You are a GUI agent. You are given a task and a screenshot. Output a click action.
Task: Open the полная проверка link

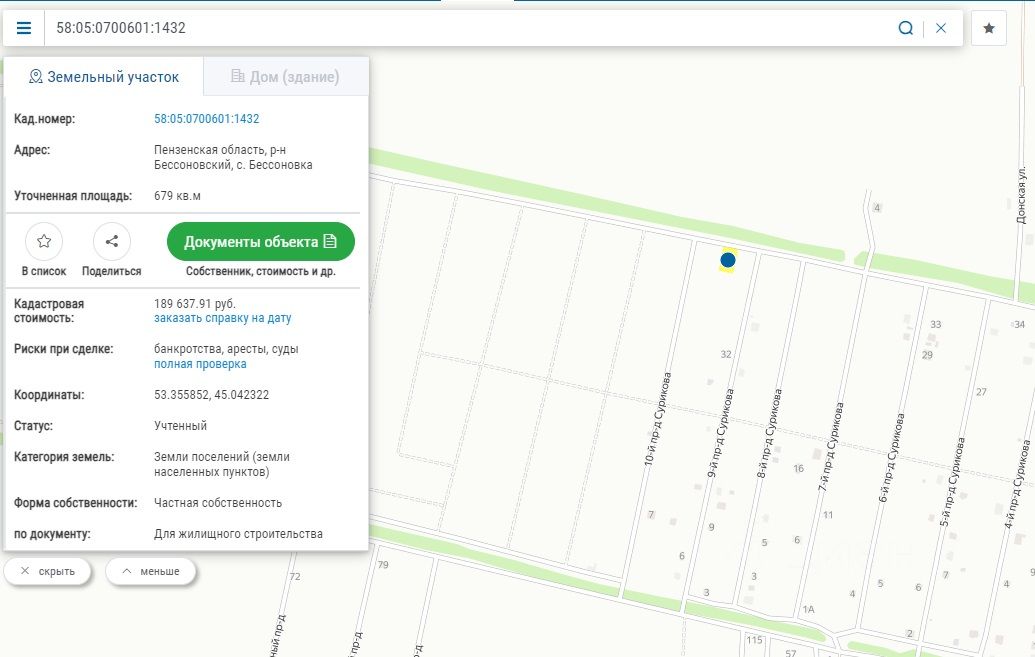tap(200, 364)
